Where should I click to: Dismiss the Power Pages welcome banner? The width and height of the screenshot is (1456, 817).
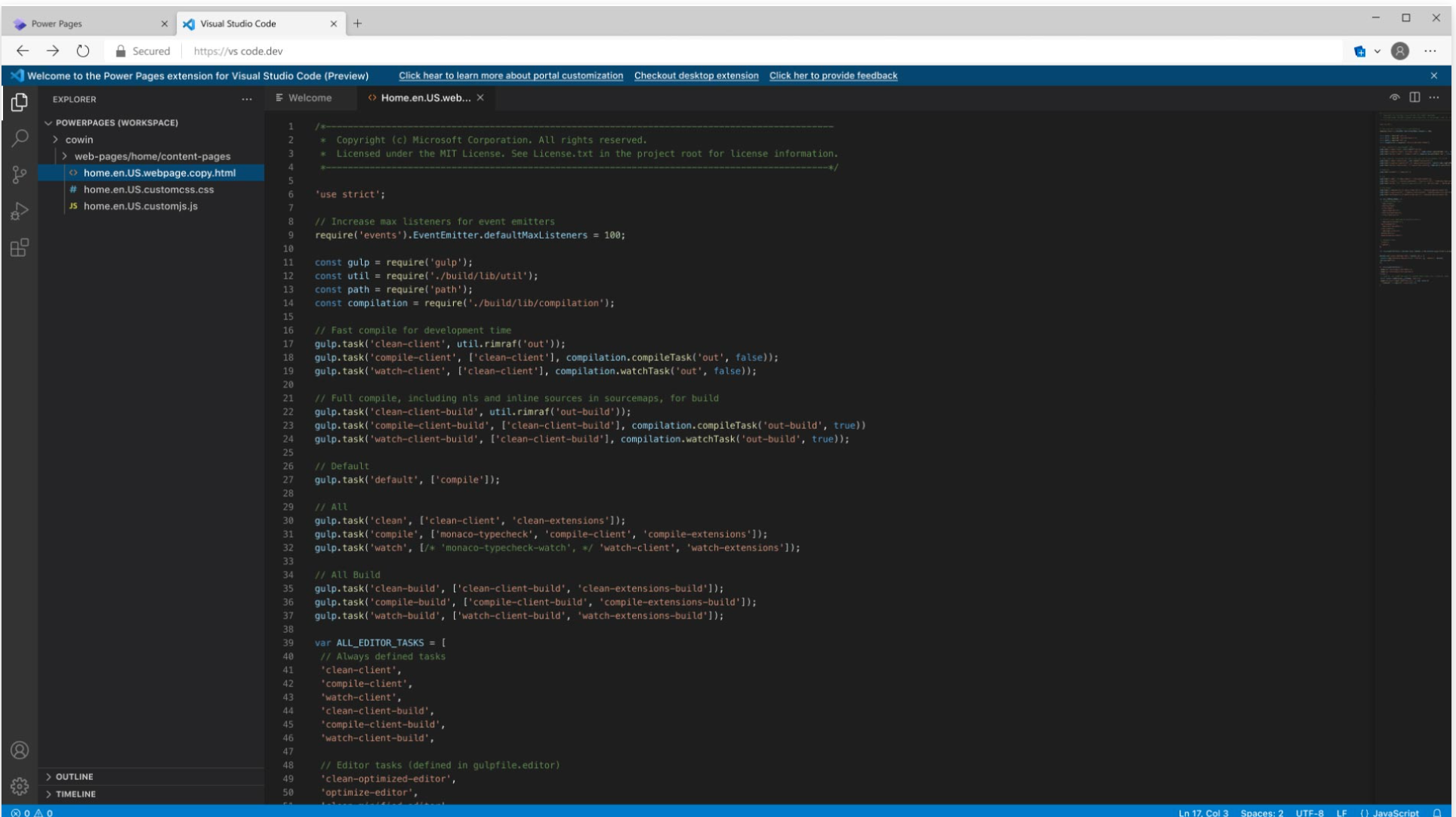click(x=1434, y=76)
